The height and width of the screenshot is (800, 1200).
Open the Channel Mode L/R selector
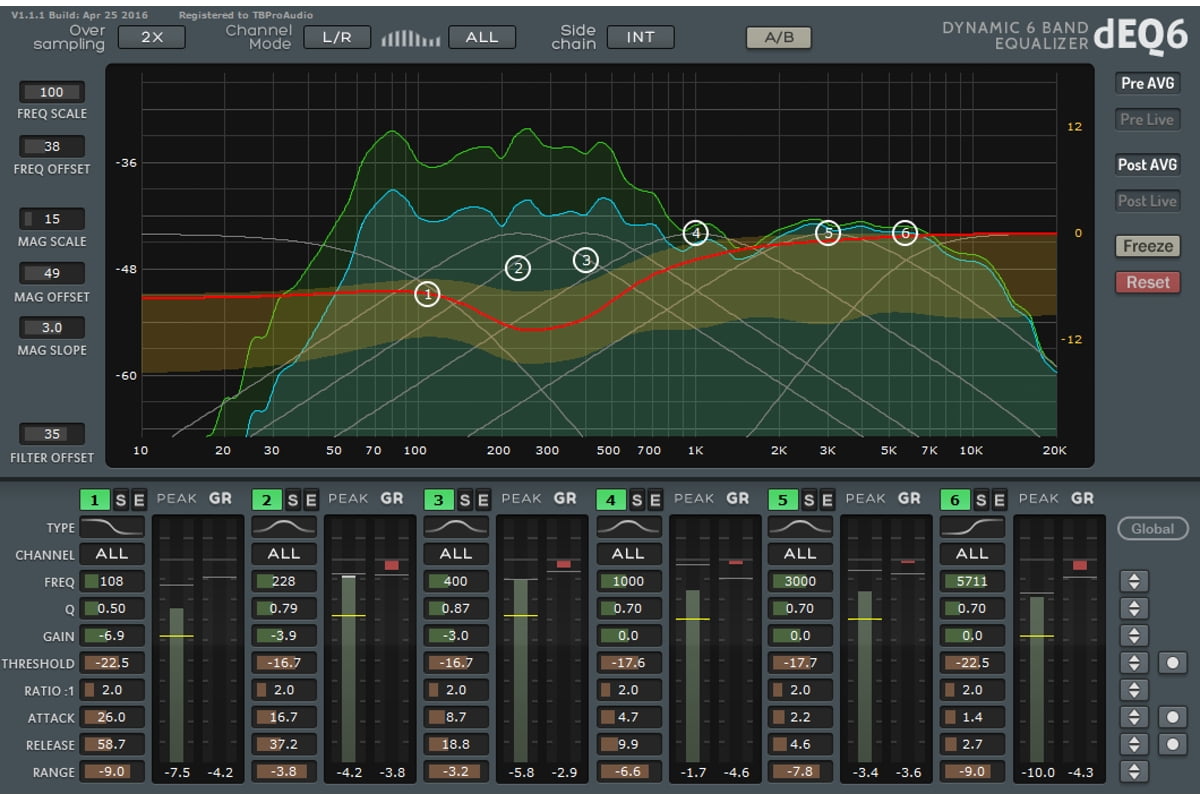pos(337,37)
